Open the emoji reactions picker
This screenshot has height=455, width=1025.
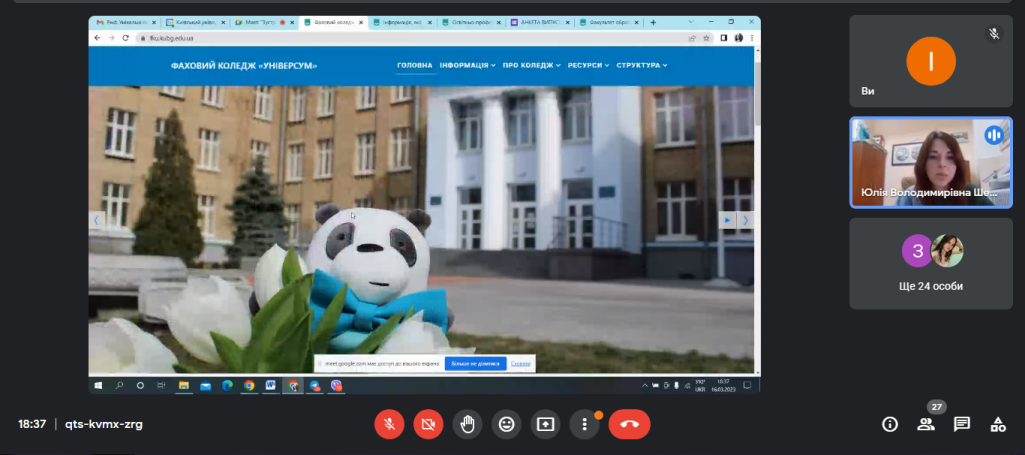tap(507, 424)
